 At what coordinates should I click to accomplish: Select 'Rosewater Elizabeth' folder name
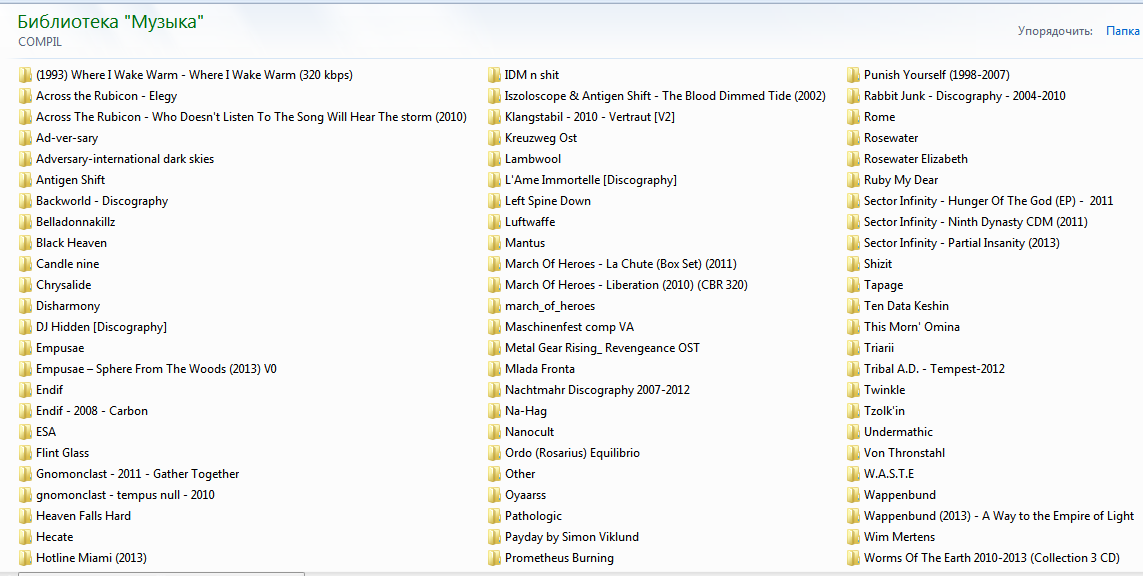pyautogui.click(x=916, y=159)
